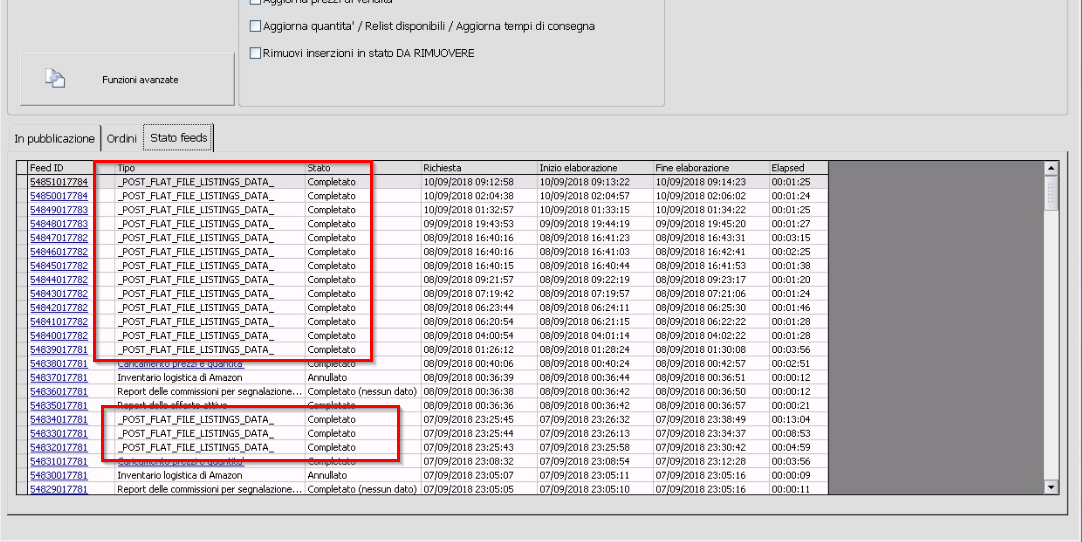The width and height of the screenshot is (1082, 542).
Task: Open feed link 54830017781
Action: (x=59, y=475)
